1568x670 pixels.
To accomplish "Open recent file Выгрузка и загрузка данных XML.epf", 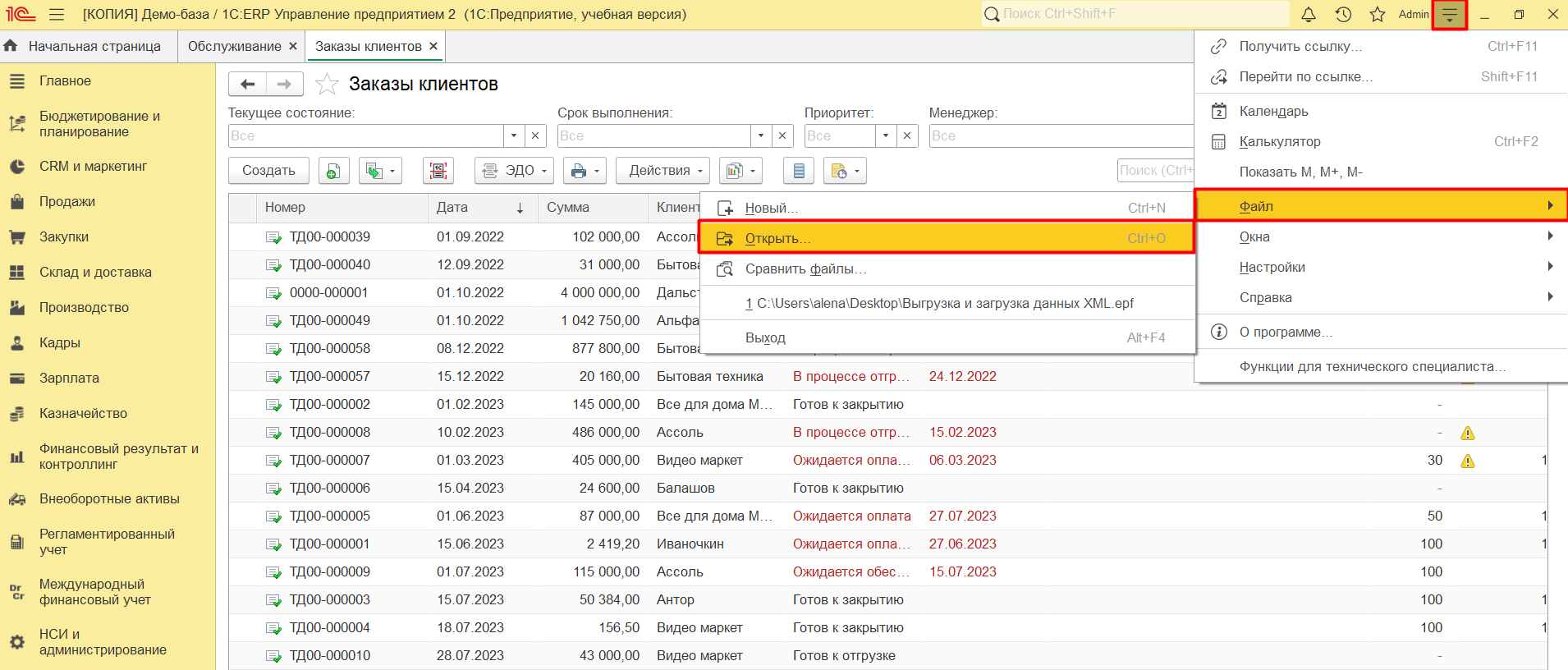I will click(x=947, y=303).
